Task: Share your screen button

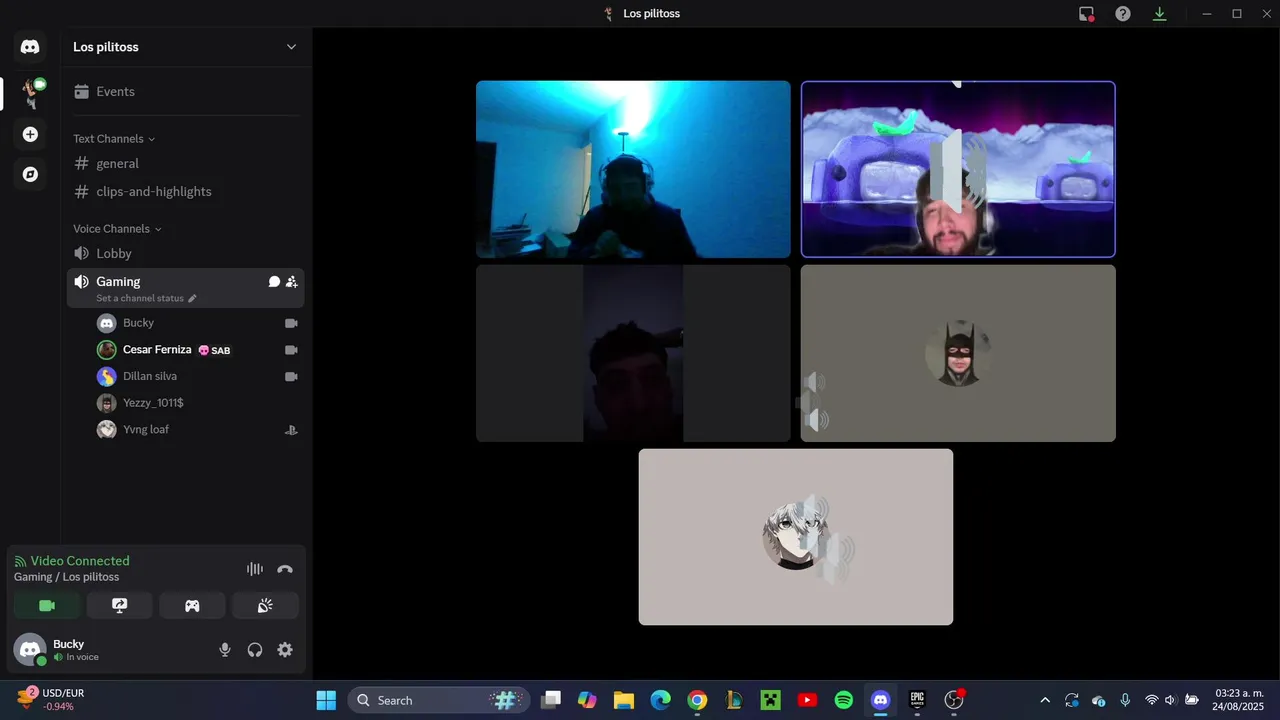Action: pos(120,606)
